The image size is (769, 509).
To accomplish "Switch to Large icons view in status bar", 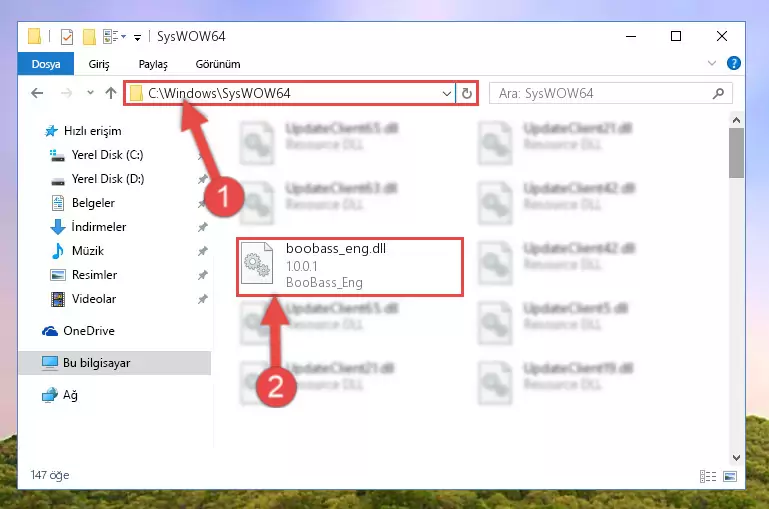I will pyautogui.click(x=730, y=476).
